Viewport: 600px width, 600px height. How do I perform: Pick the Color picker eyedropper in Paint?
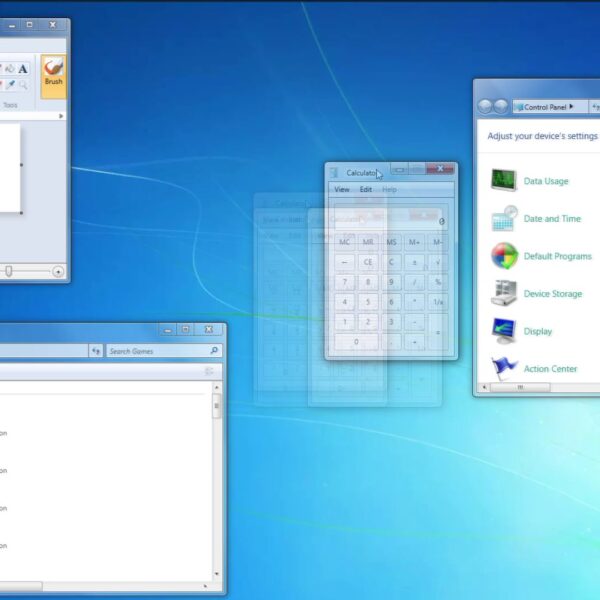(x=10, y=85)
